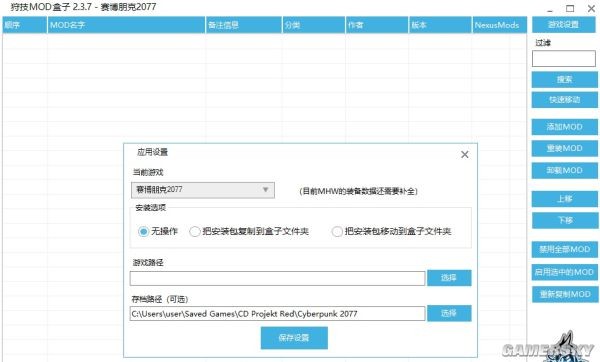Click the 添加MOD button
Viewport: 600px width, 362px height.
[x=564, y=127]
